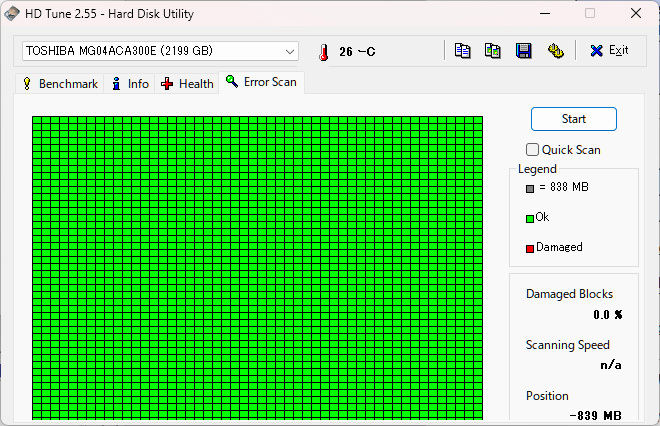This screenshot has height=426, width=660.
Task: Click the 'Damaged Blocks' label
Action: click(569, 294)
